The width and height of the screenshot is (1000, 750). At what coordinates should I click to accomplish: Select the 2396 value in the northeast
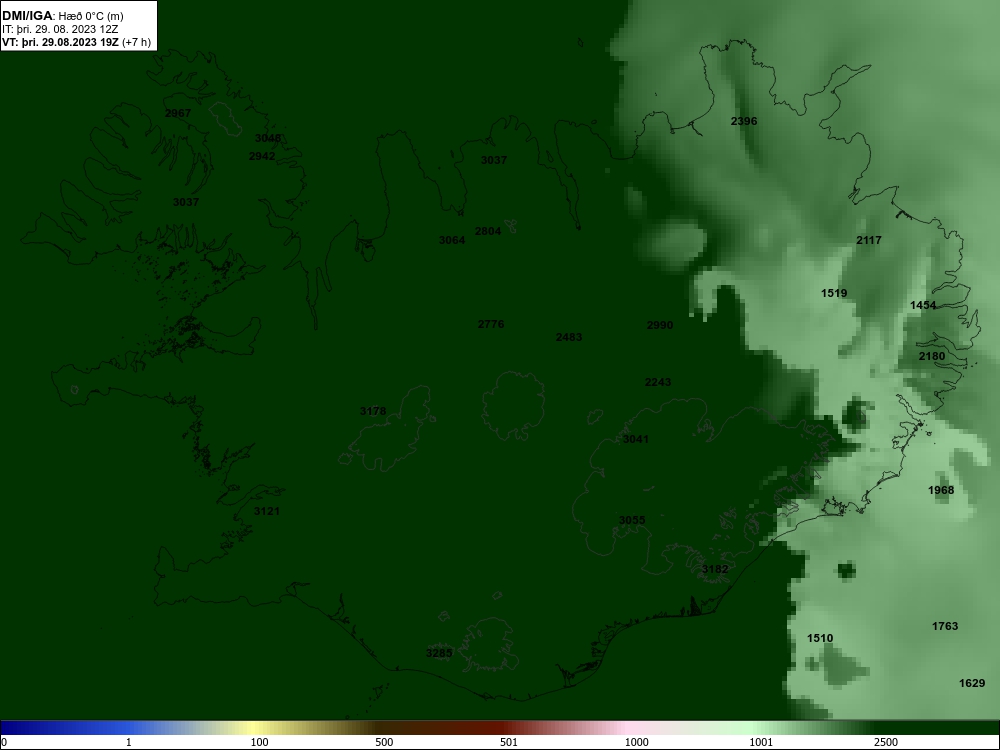pos(744,121)
